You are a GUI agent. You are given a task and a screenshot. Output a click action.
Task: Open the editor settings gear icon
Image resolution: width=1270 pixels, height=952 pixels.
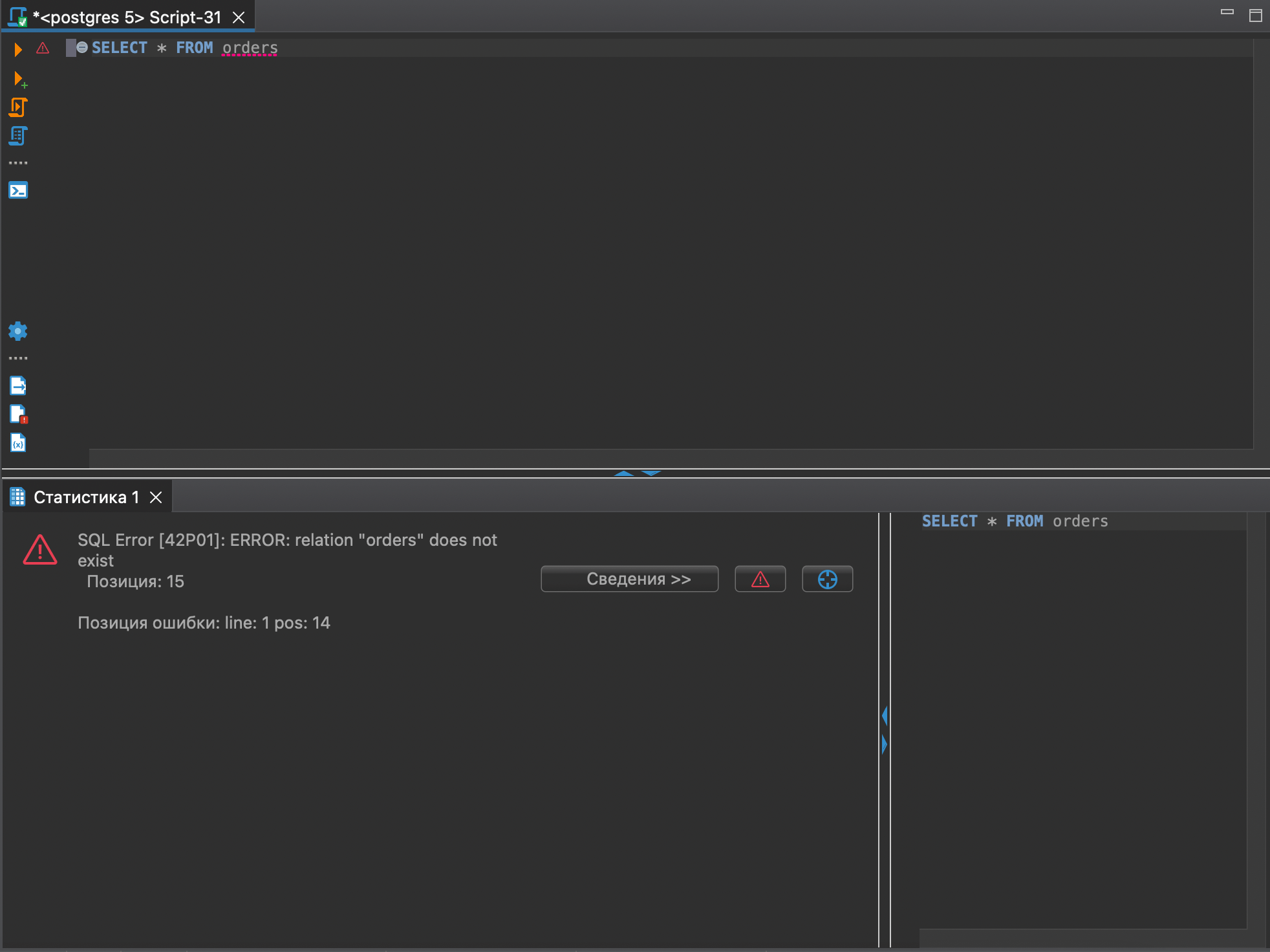[18, 331]
